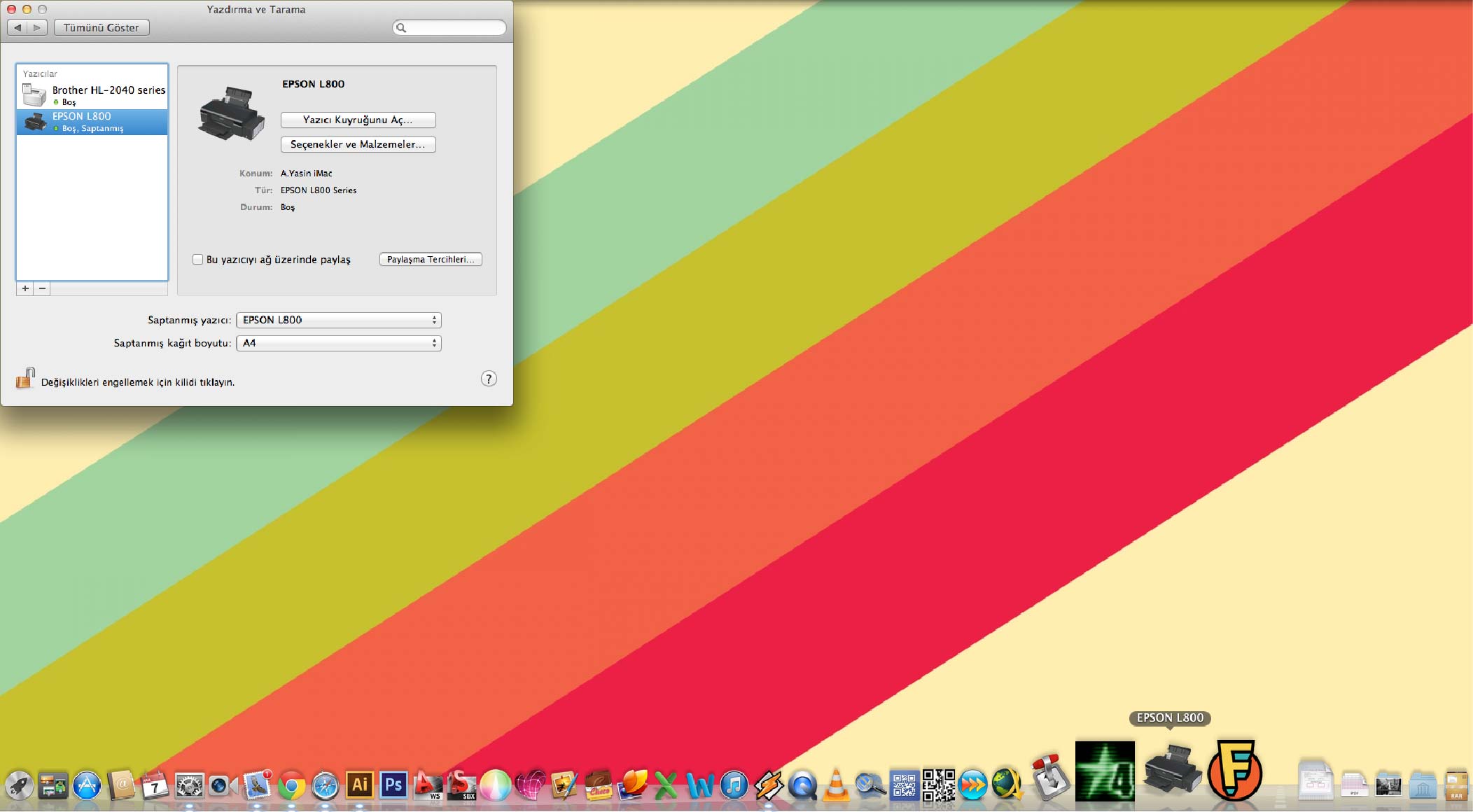
Task: Launch the orange F Freeplane icon
Action: pyautogui.click(x=1235, y=770)
